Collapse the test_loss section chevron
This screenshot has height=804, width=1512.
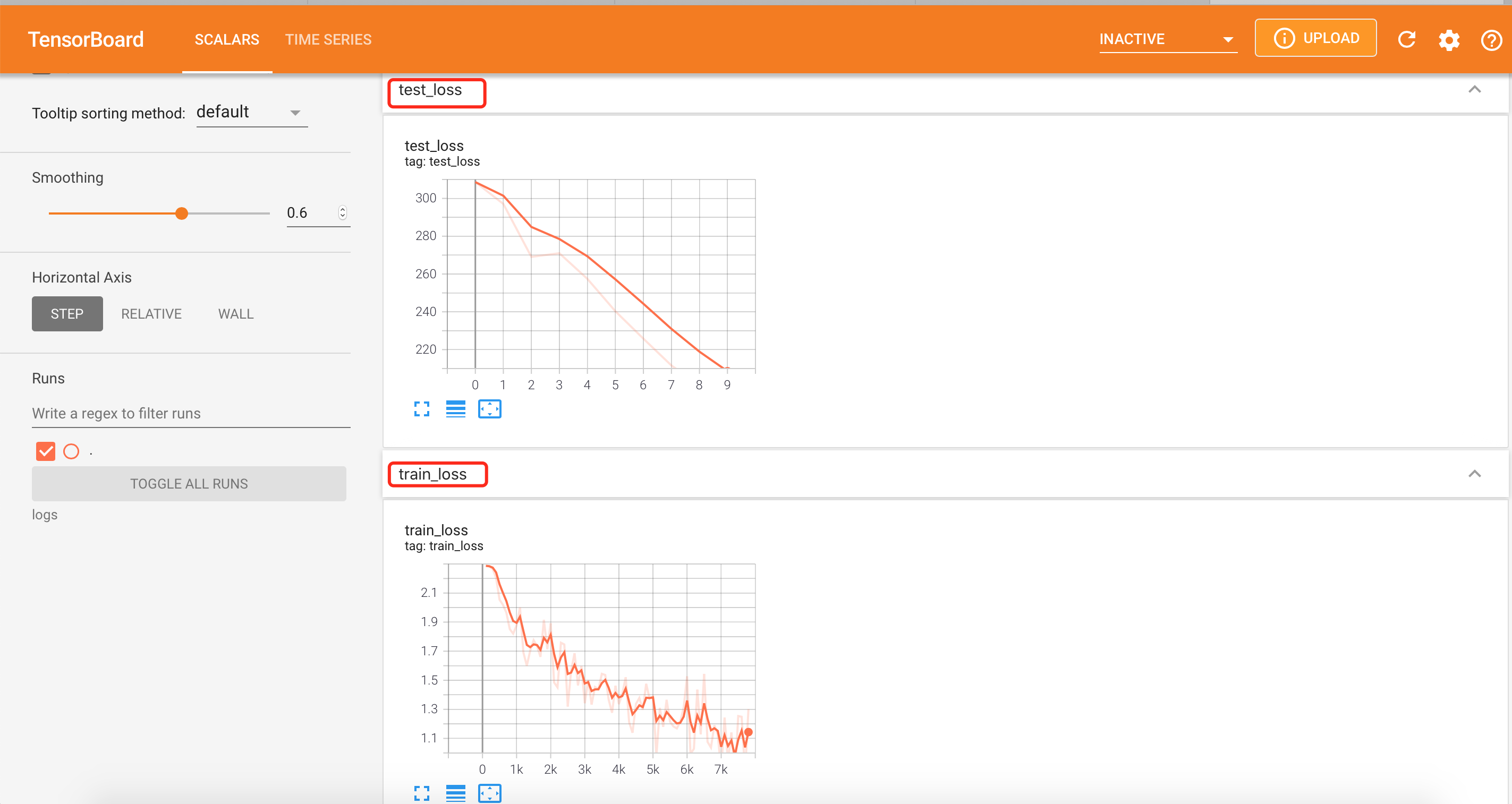(1474, 89)
